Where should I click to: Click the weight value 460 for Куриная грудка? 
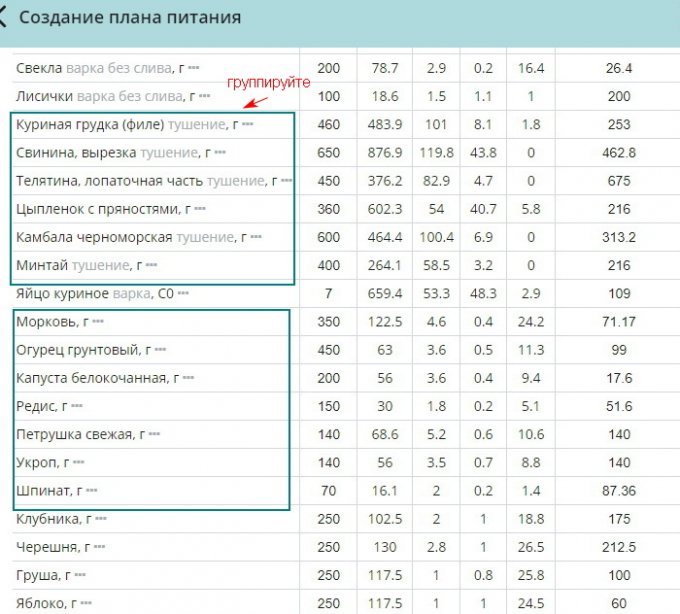[328, 125]
